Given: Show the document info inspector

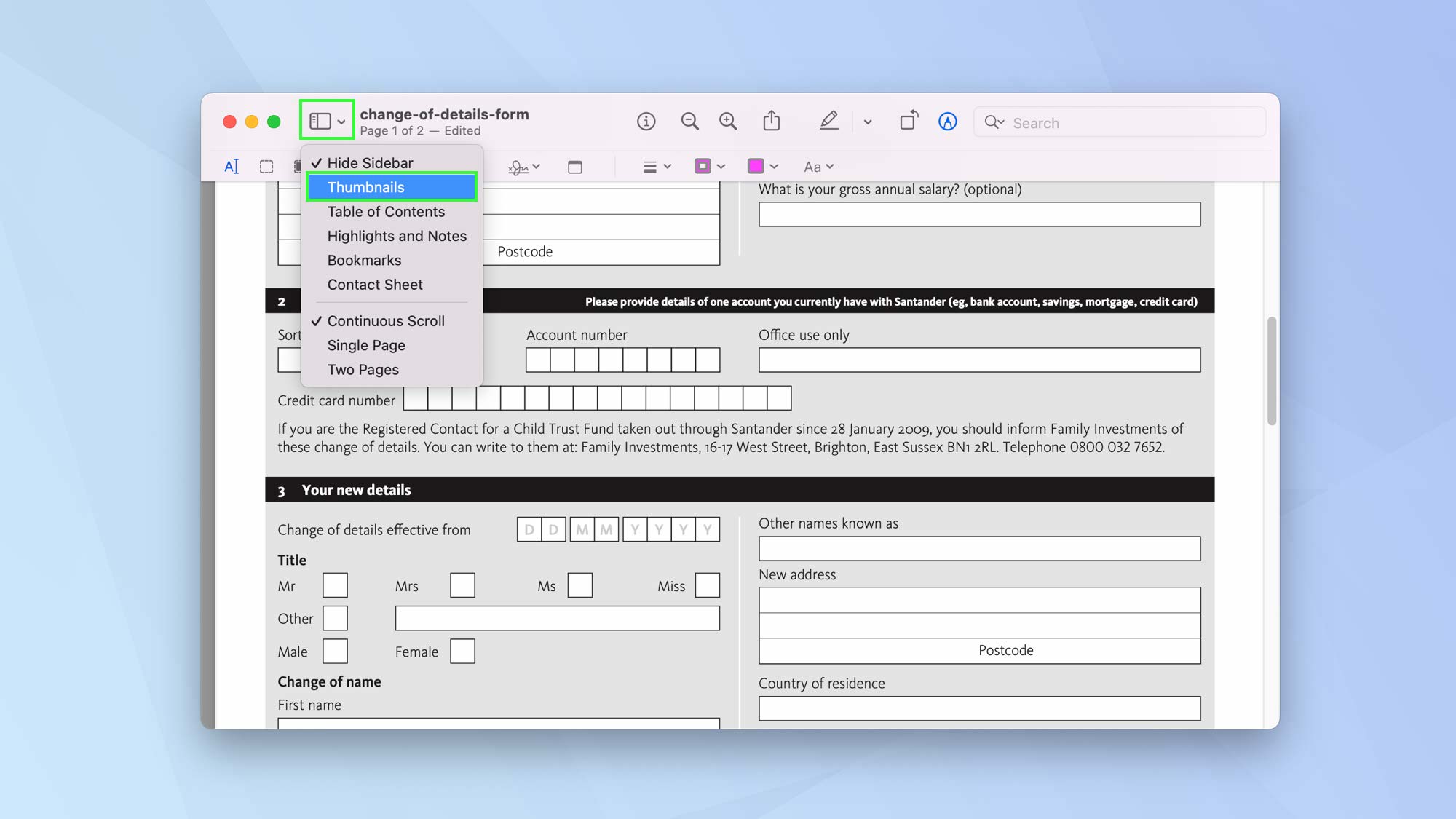Looking at the screenshot, I should click(x=646, y=122).
